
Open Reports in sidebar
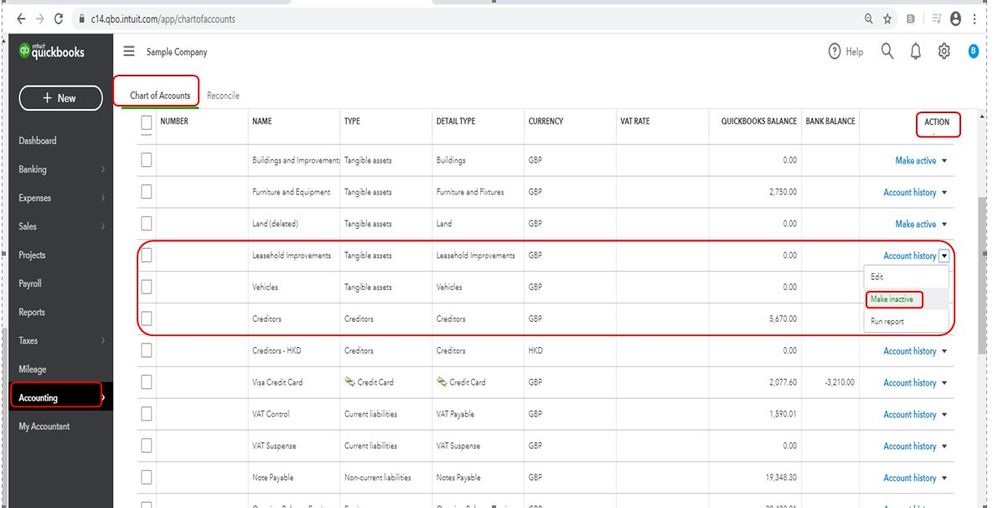(x=32, y=313)
